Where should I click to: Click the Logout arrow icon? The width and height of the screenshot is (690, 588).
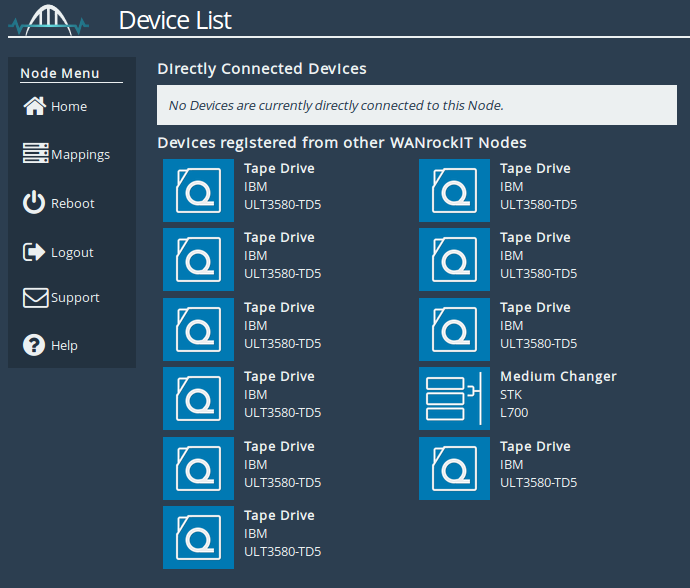tap(34, 252)
